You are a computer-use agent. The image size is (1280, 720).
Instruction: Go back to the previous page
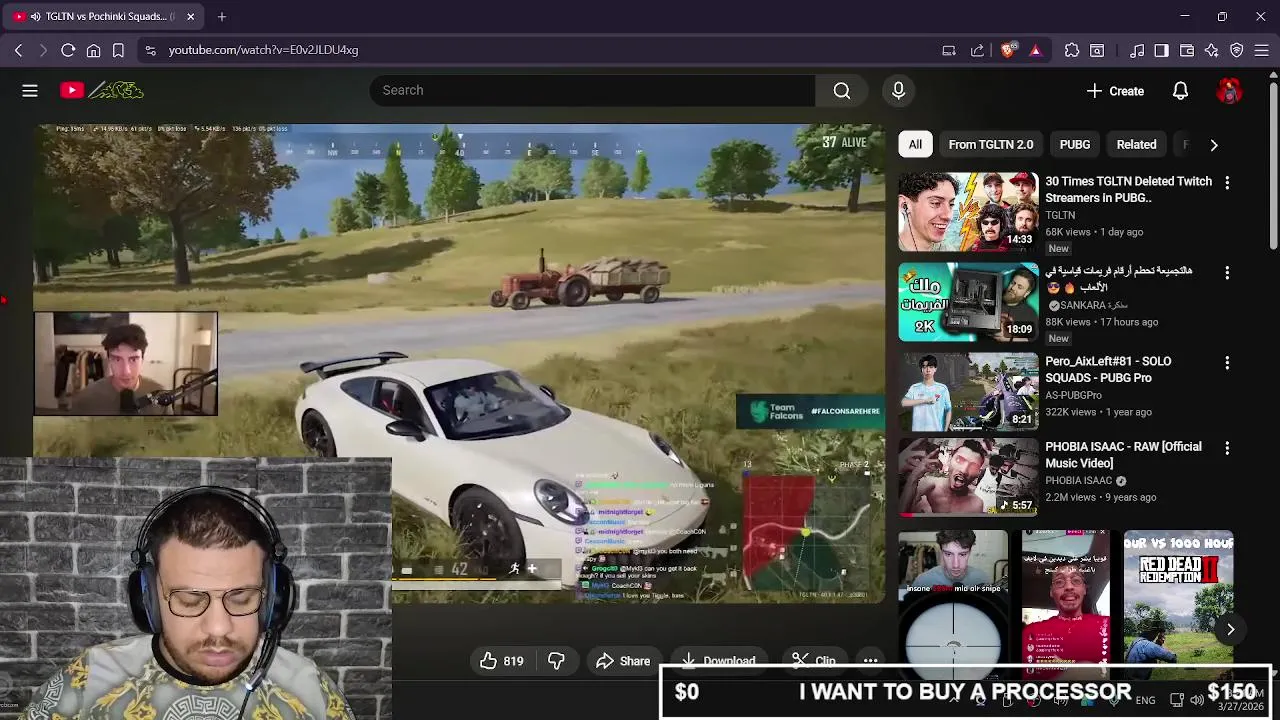point(18,50)
